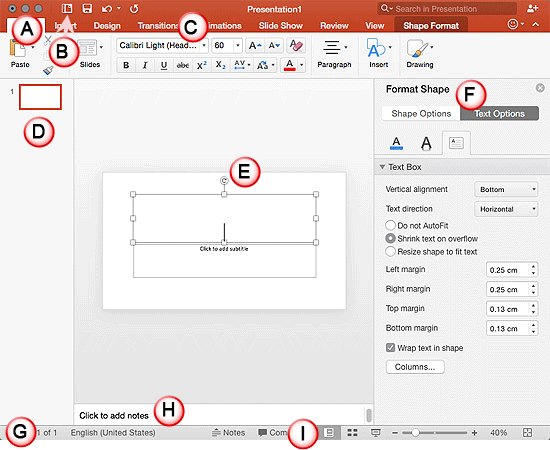Click the Redo icon in title bar

pos(134,9)
